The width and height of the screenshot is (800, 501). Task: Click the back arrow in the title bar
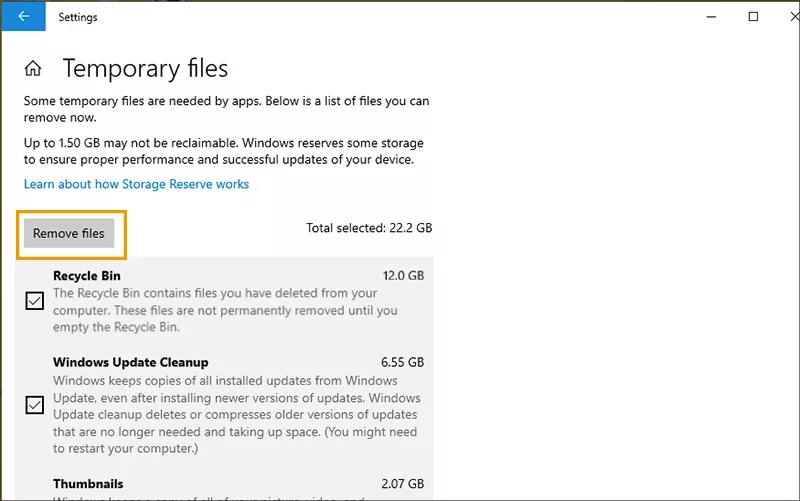click(23, 17)
